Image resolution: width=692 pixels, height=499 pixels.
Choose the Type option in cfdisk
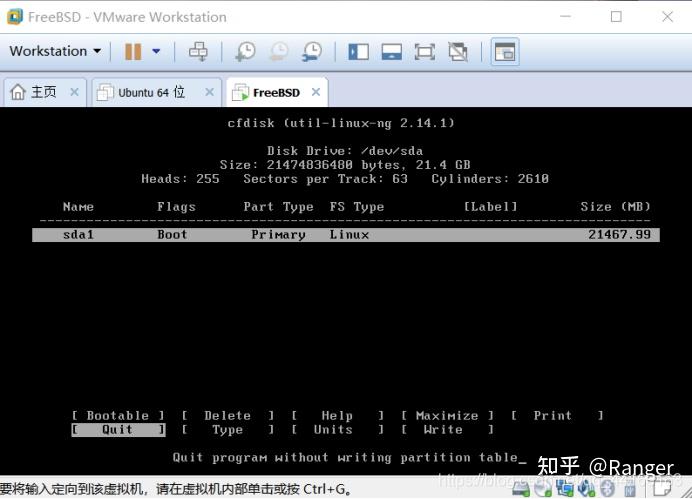tap(228, 430)
